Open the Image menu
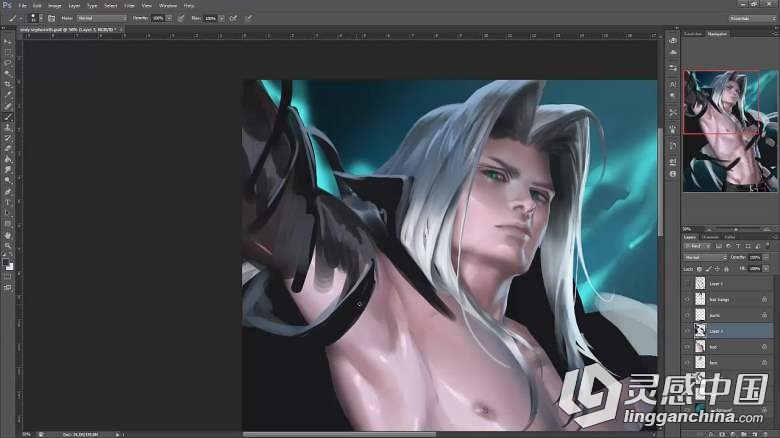This screenshot has width=780, height=438. click(x=54, y=5)
